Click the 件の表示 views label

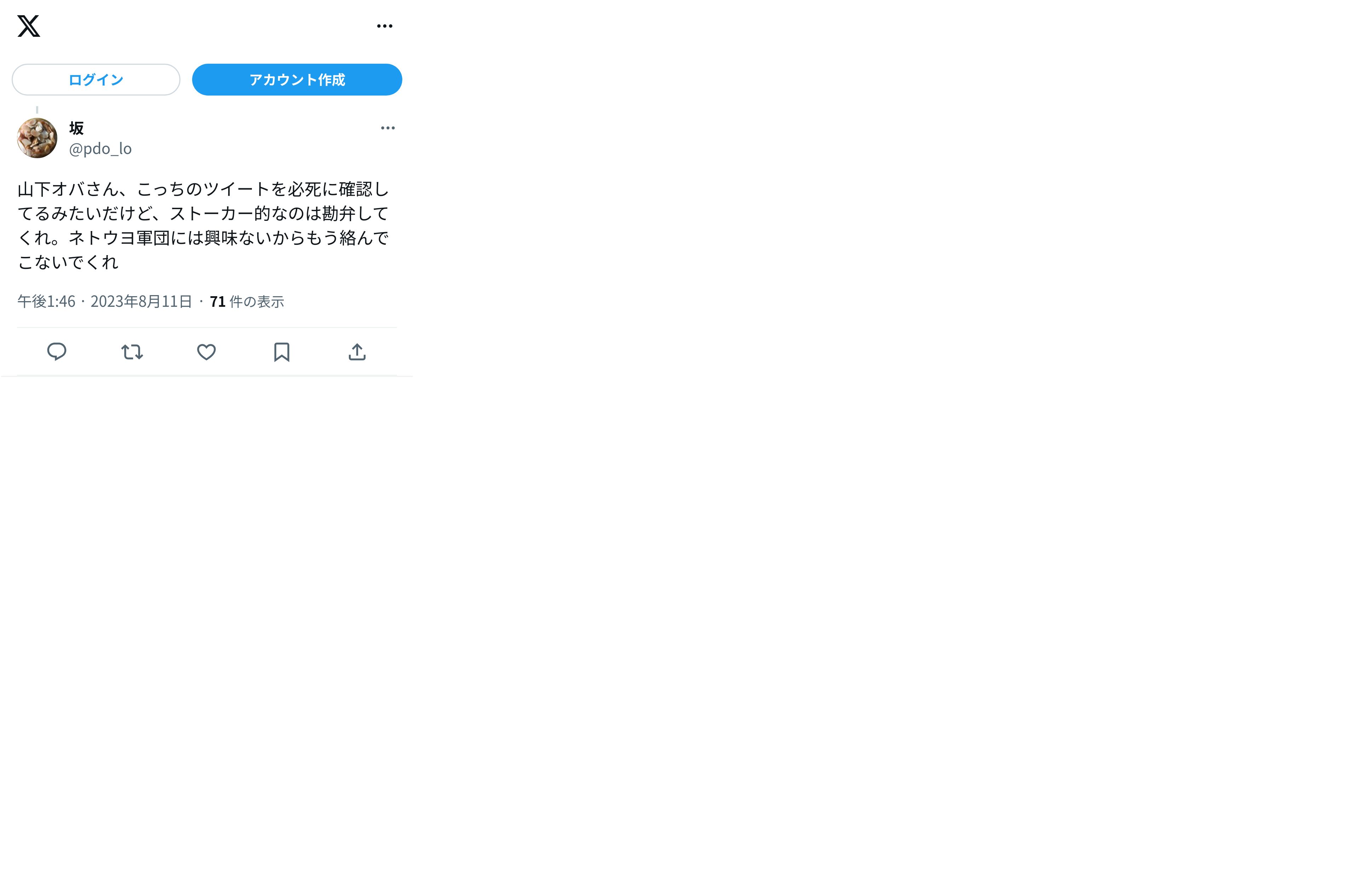[x=257, y=301]
